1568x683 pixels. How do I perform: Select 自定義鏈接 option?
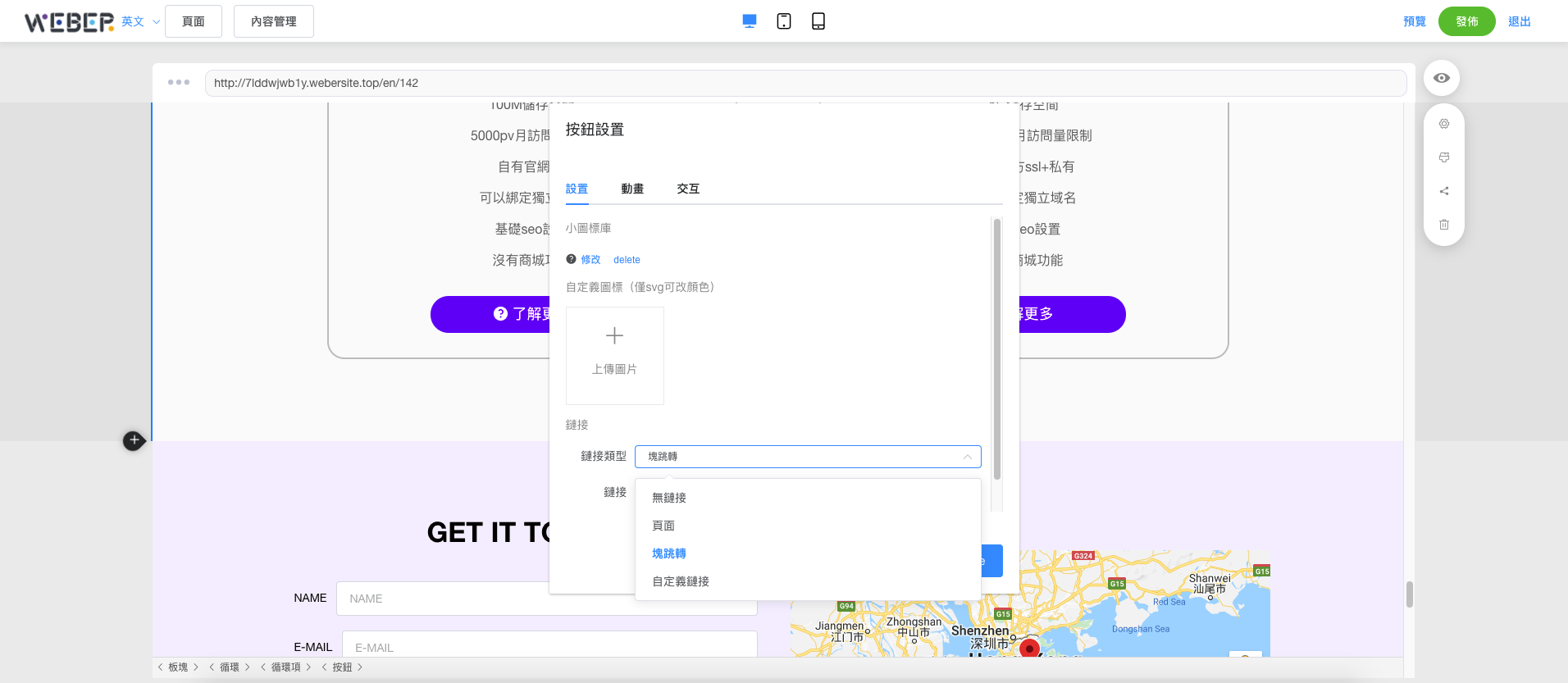808,581
